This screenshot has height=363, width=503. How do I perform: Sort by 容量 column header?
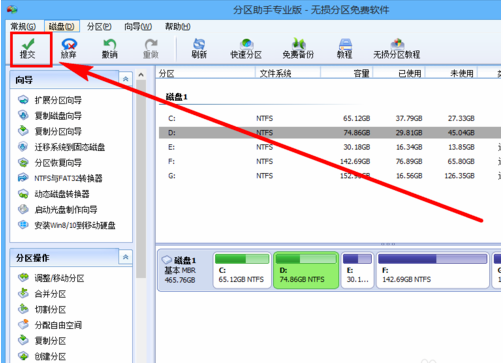(347, 73)
